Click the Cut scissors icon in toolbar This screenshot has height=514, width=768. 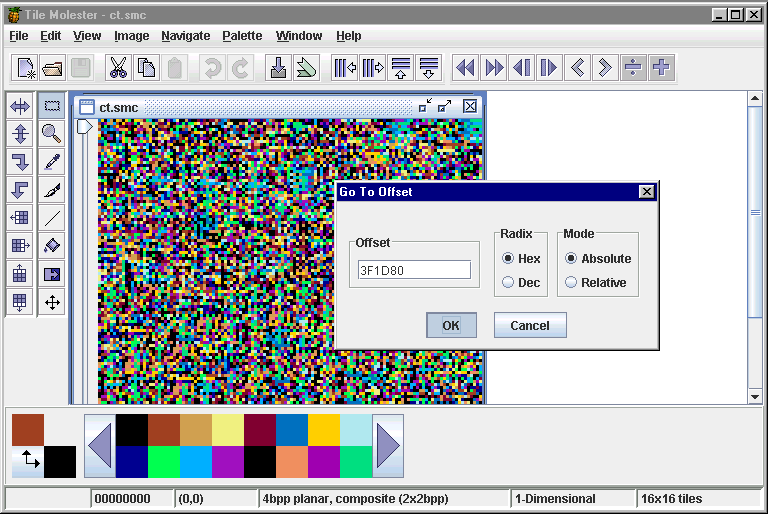pyautogui.click(x=118, y=68)
